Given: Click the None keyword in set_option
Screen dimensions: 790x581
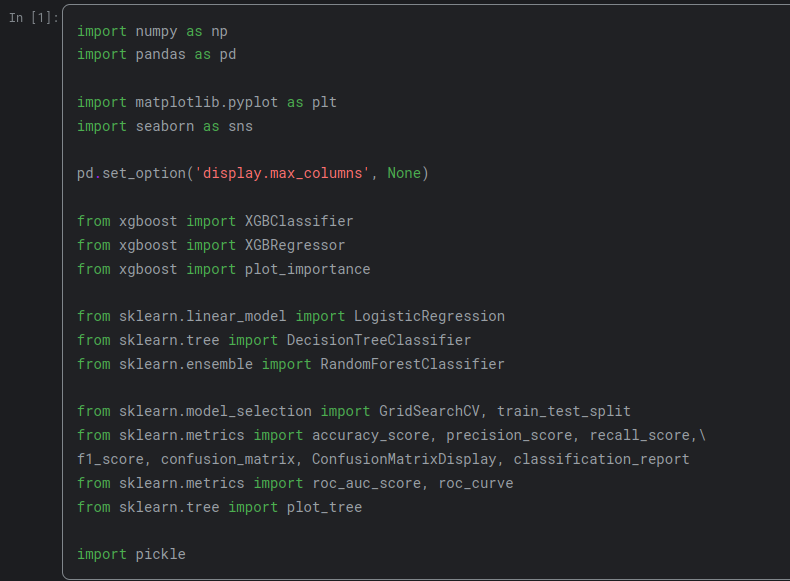Looking at the screenshot, I should 403,173.
